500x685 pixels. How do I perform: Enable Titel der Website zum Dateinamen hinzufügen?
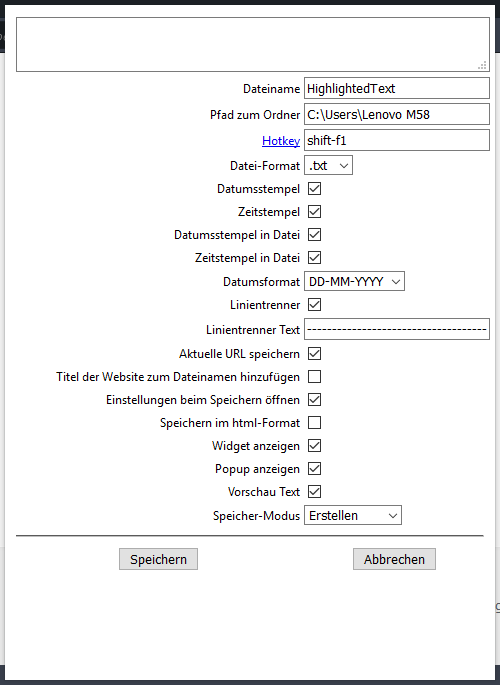314,377
